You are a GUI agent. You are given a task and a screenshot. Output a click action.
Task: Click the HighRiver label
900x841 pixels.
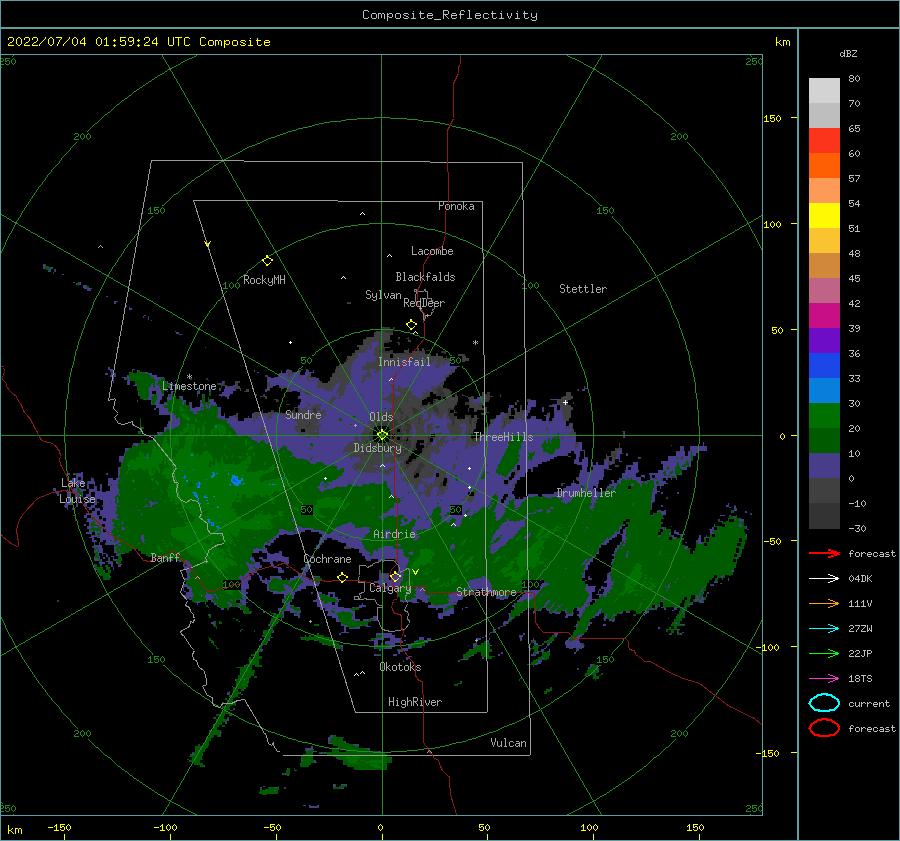tap(415, 702)
